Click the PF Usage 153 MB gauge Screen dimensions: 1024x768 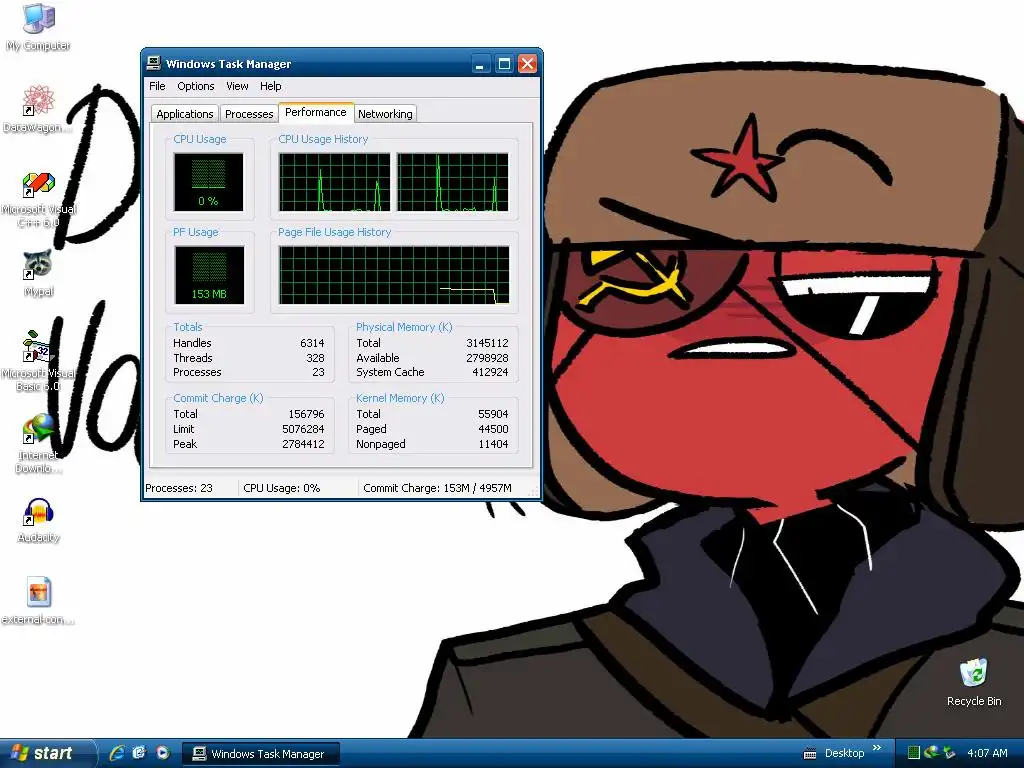pyautogui.click(x=209, y=275)
